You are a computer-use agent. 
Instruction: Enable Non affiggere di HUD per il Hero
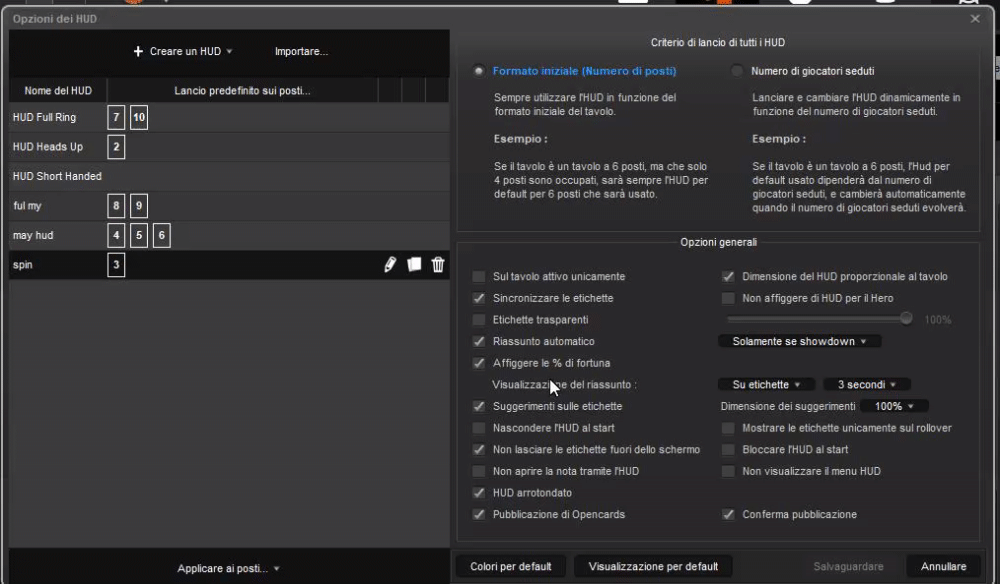point(728,298)
